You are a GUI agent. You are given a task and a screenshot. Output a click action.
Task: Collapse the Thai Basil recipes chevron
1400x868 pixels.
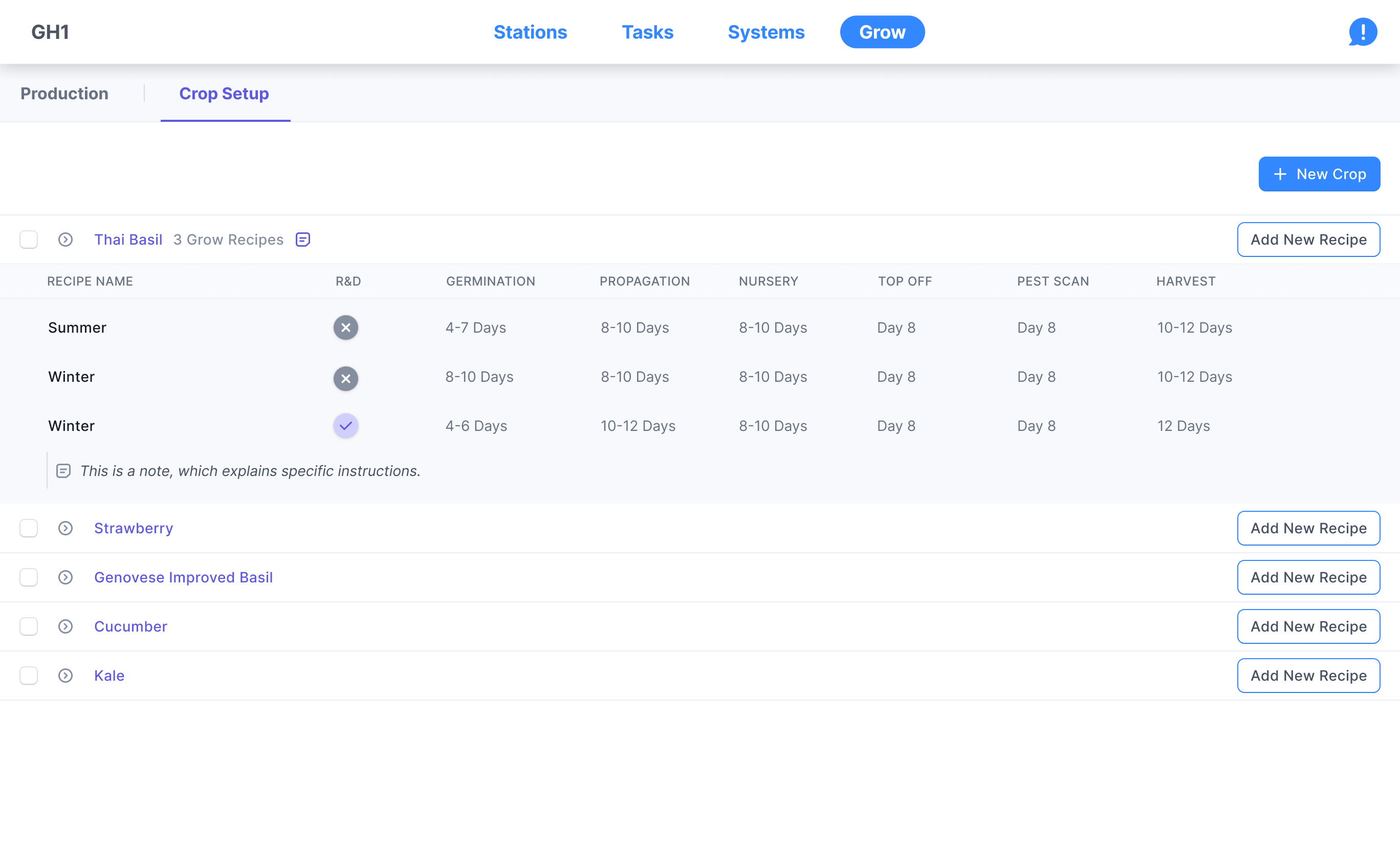coord(65,240)
